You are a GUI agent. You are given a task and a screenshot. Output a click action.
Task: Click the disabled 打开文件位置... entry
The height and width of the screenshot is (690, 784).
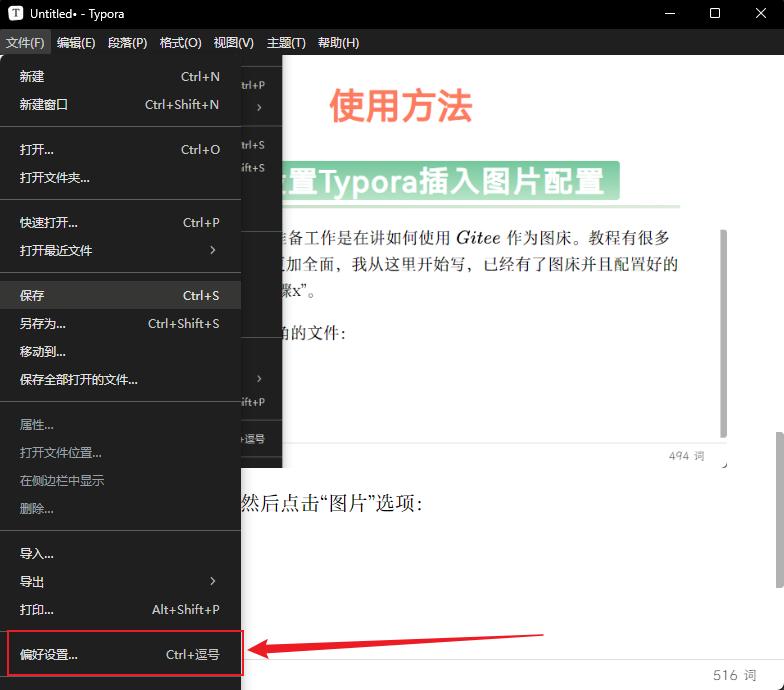point(120,452)
